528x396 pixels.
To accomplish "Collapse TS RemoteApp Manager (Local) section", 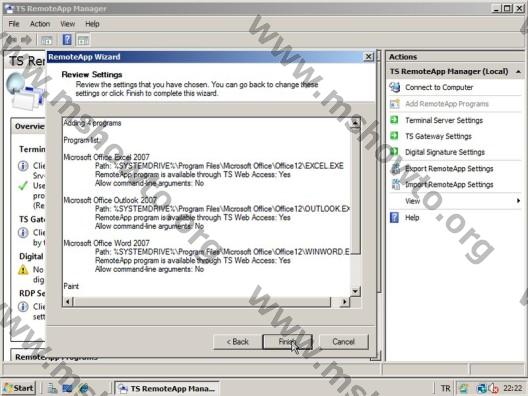I will click(x=518, y=72).
